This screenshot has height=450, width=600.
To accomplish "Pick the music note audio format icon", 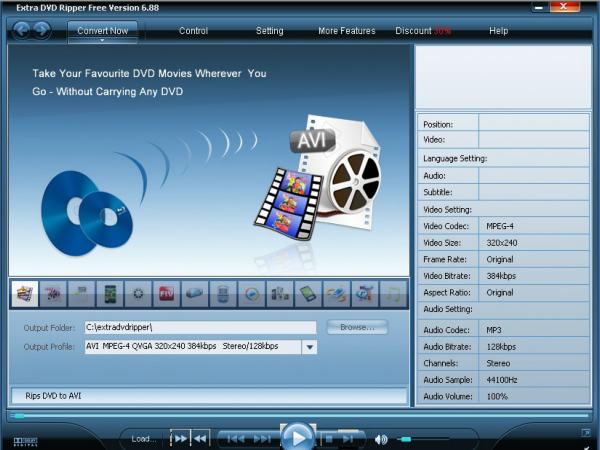I will click(x=395, y=294).
